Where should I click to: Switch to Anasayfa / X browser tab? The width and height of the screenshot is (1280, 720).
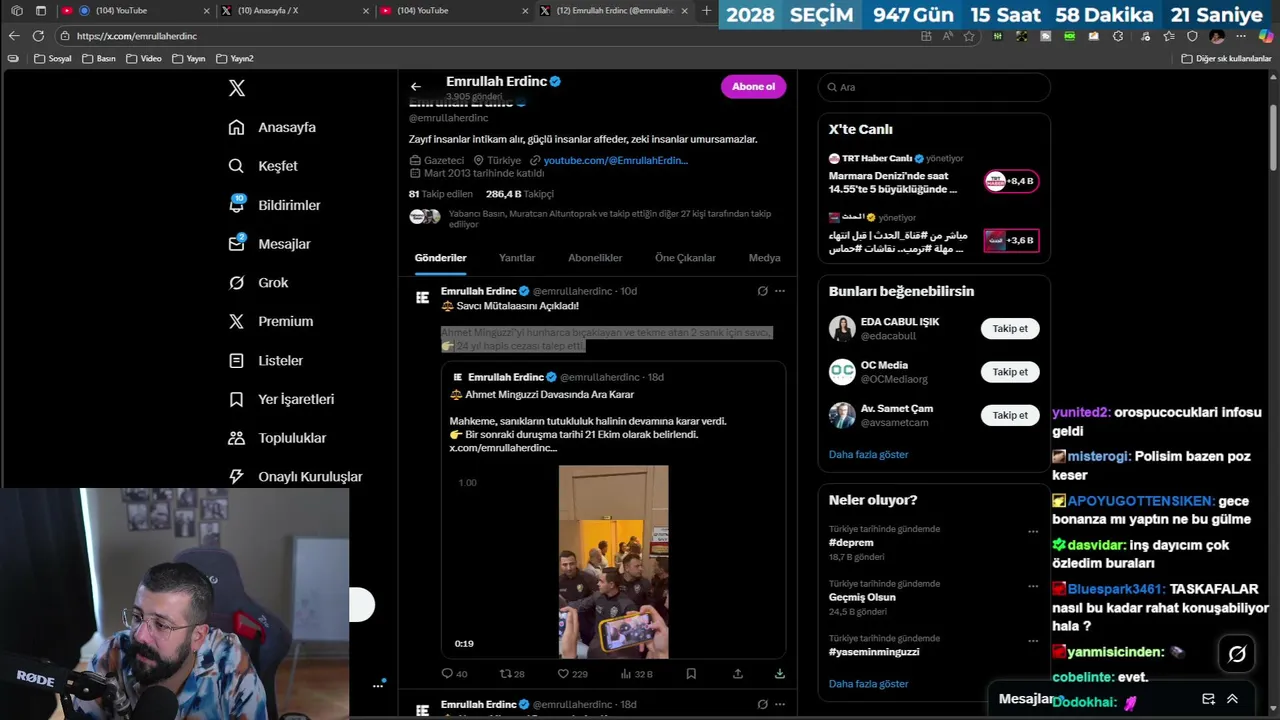294,11
